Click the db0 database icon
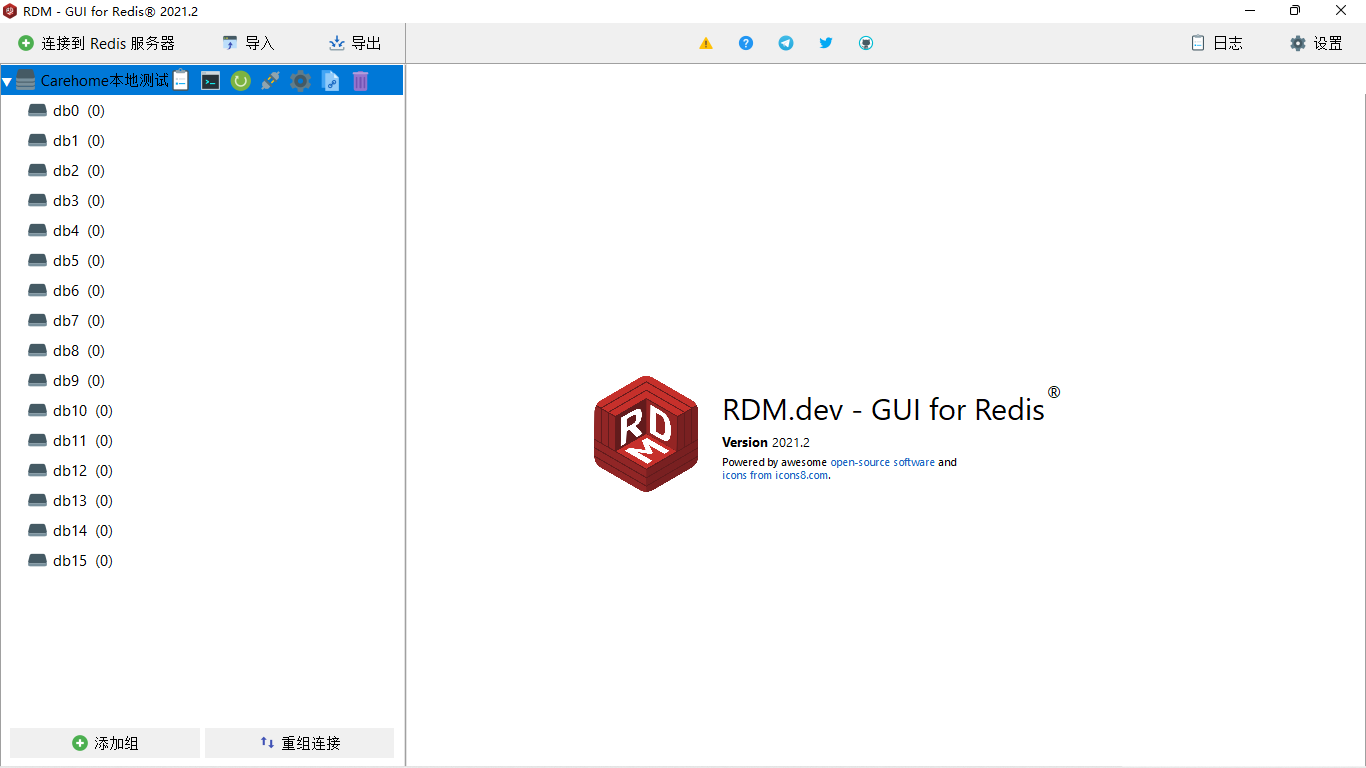The width and height of the screenshot is (1366, 768). point(38,111)
